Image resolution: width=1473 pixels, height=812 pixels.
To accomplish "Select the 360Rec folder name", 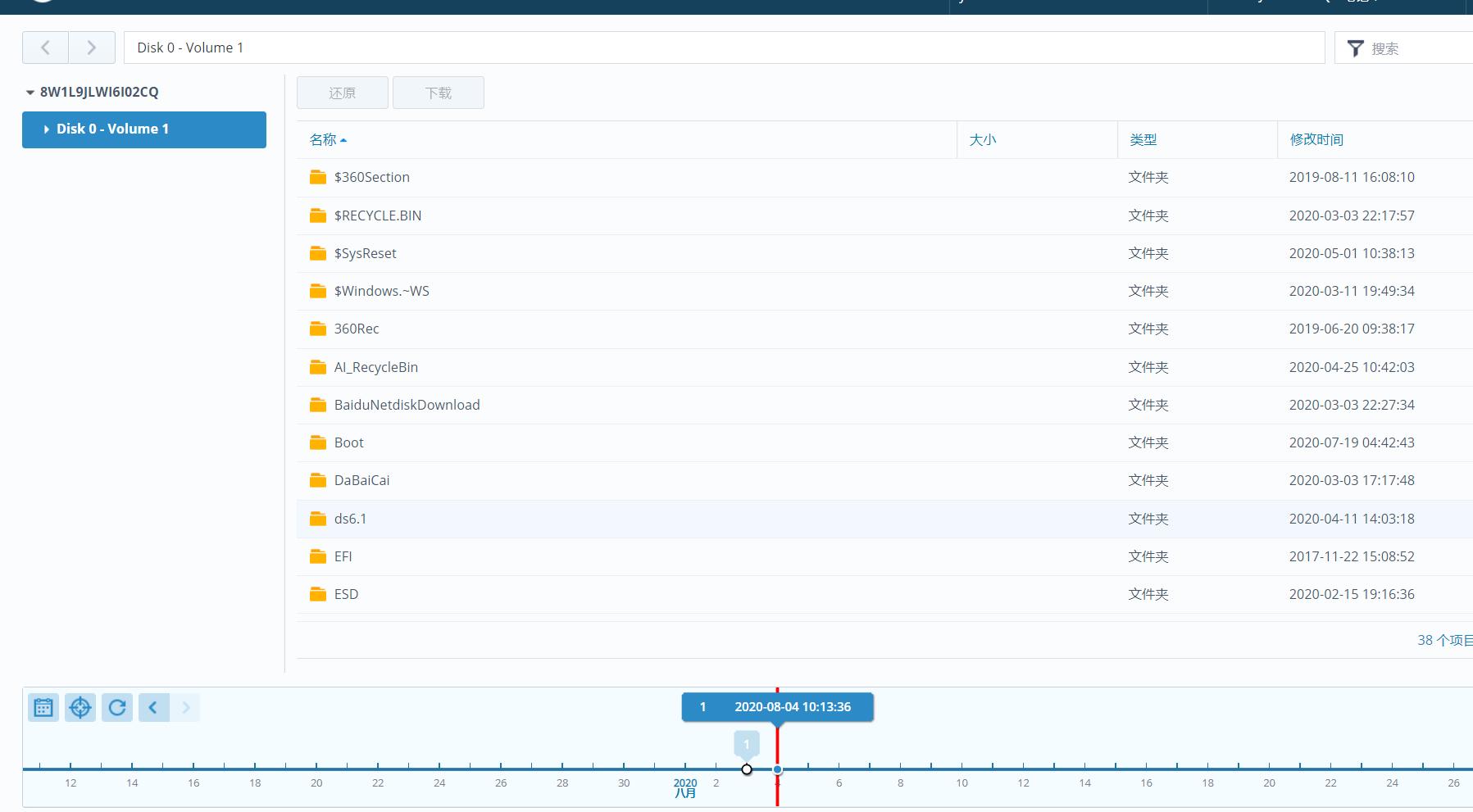I will point(357,329).
